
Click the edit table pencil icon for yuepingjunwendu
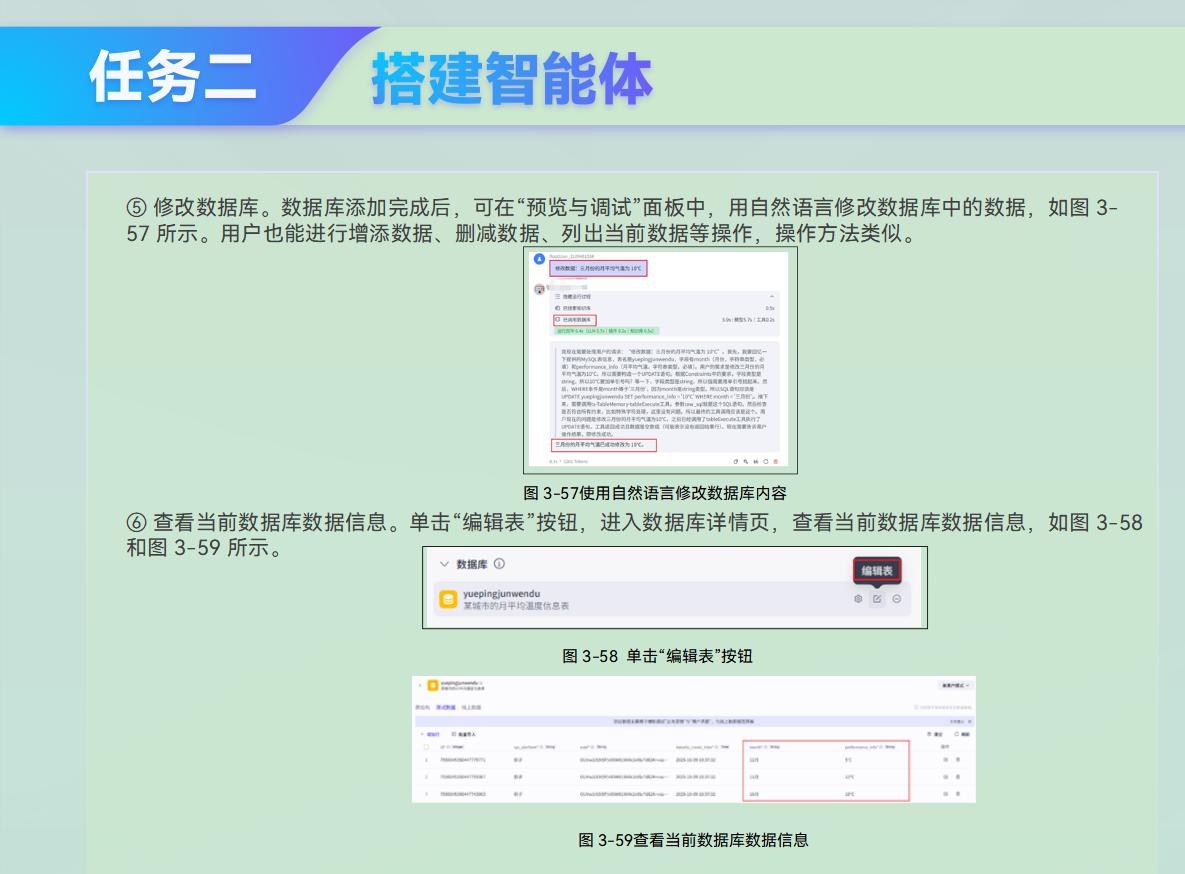877,599
